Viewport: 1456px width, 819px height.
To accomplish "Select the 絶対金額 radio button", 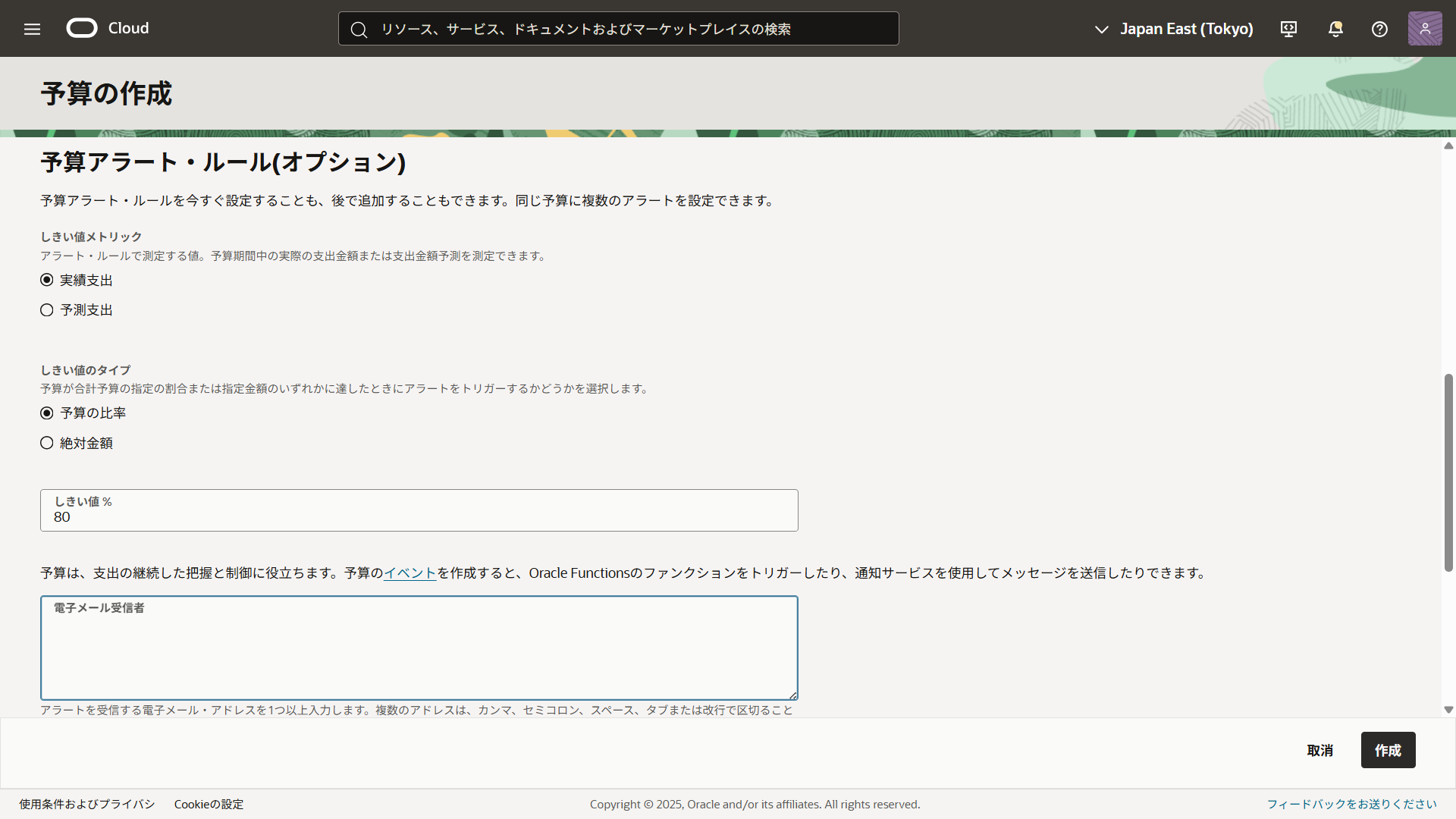I will tap(47, 443).
